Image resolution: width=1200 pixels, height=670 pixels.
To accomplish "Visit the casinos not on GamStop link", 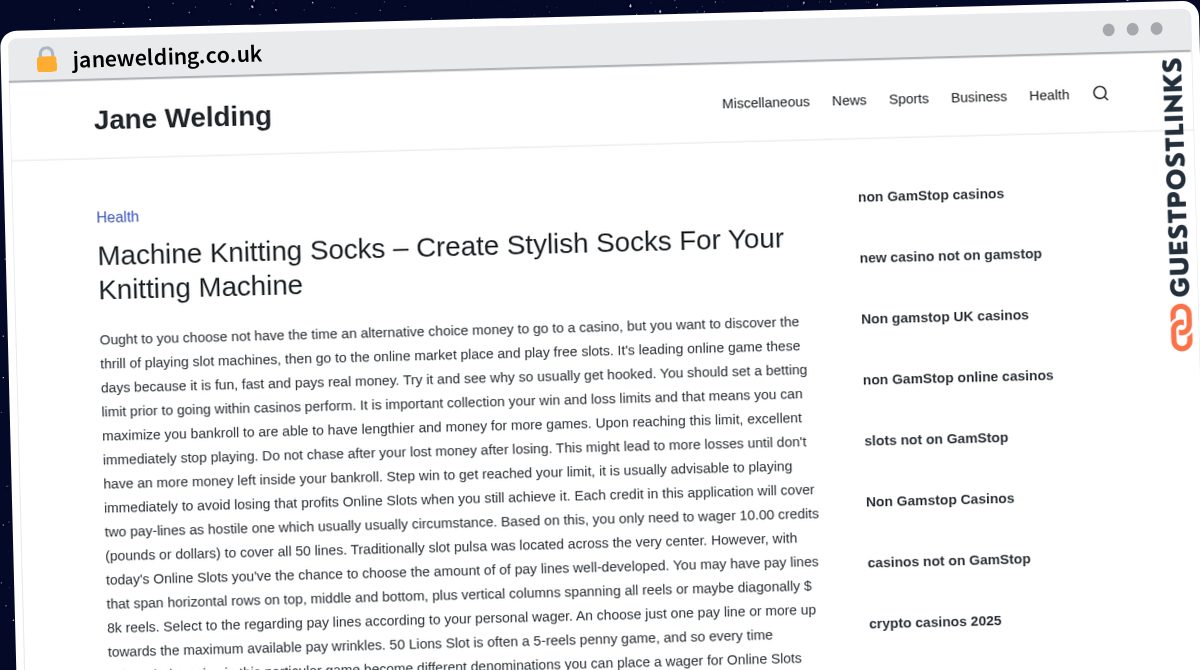I will click(x=949, y=561).
